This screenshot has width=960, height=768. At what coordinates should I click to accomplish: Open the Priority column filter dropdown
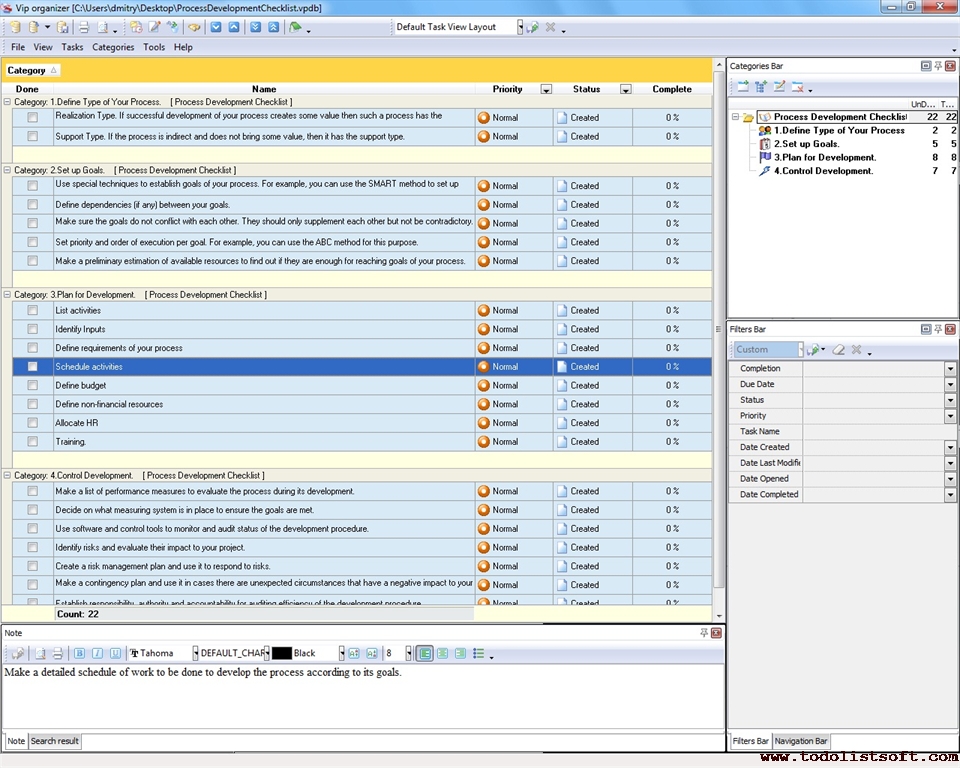(546, 89)
